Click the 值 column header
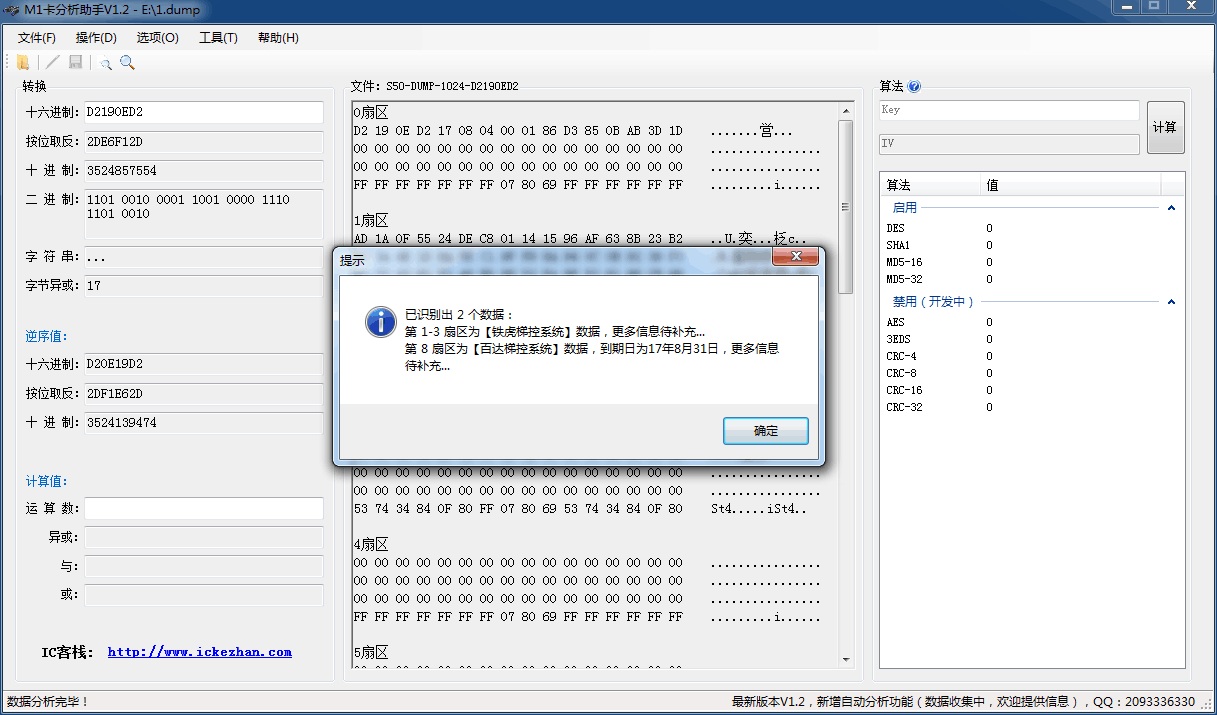 click(x=1071, y=185)
